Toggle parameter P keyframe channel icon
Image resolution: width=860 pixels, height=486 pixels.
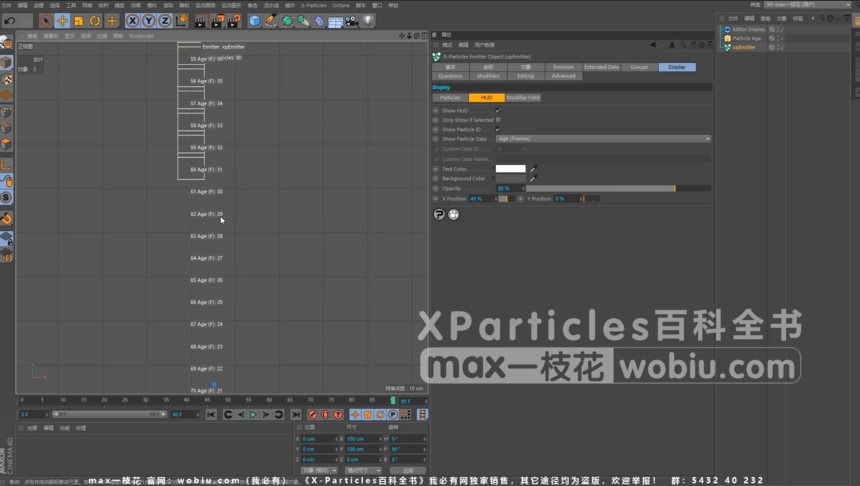393,415
